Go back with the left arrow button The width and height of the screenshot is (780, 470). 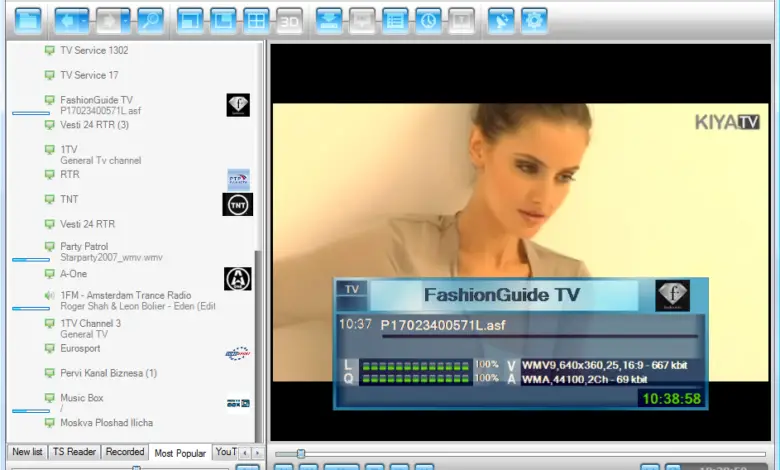[67, 21]
